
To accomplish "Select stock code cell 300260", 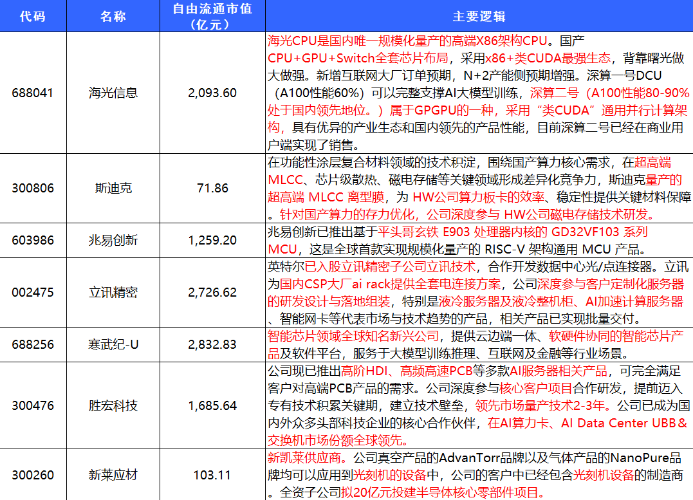I will tap(33, 475).
